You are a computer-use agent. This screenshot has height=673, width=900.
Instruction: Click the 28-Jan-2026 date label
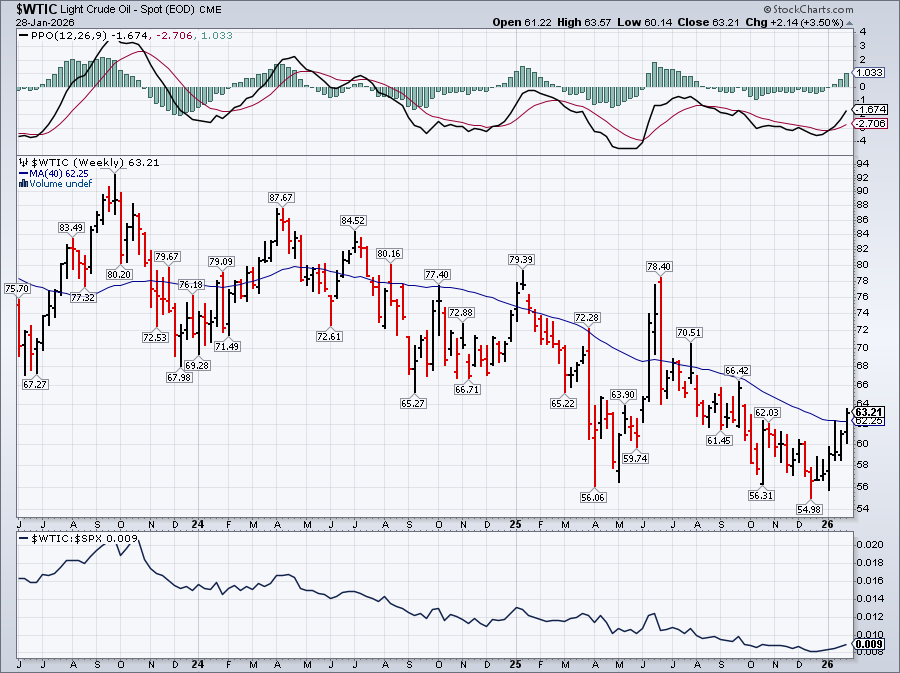pyautogui.click(x=33, y=21)
